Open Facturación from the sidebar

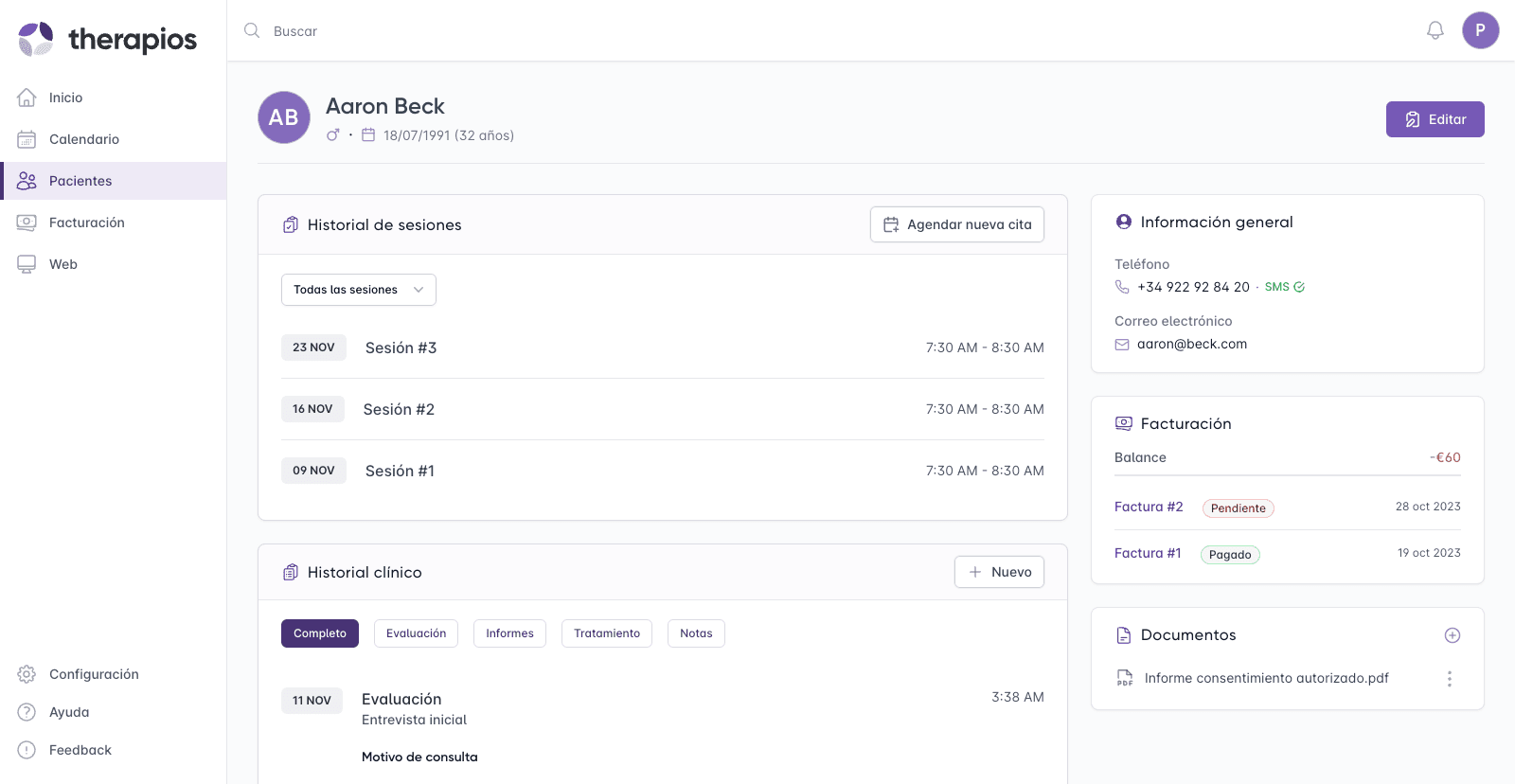(86, 223)
